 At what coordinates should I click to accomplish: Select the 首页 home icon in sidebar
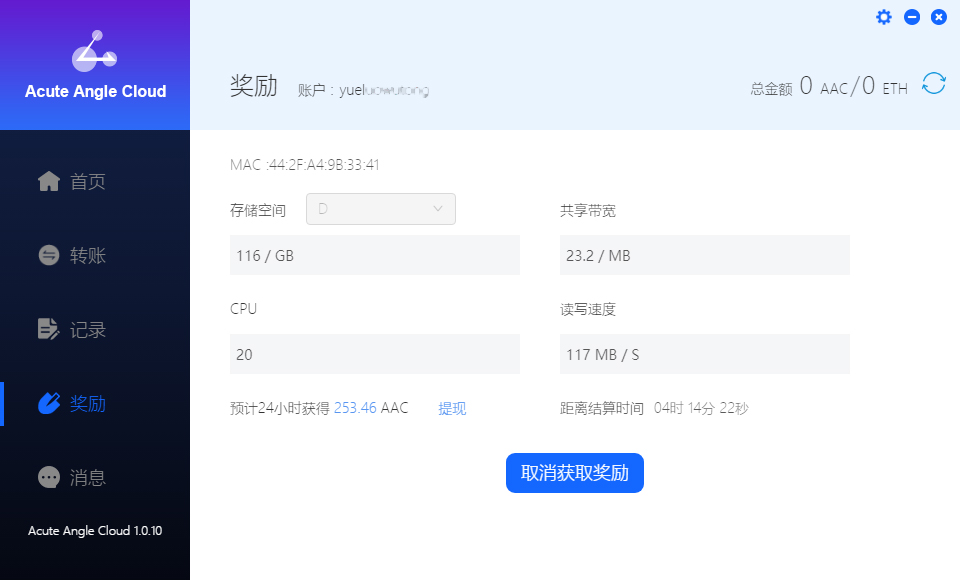click(x=48, y=180)
